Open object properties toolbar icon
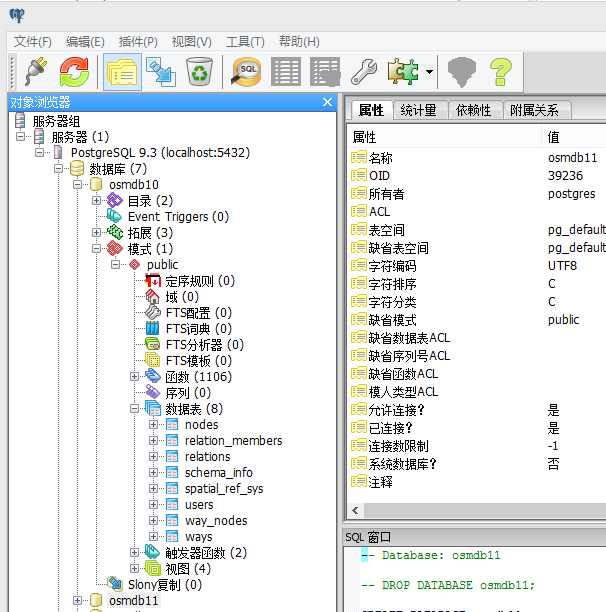 coord(122,72)
